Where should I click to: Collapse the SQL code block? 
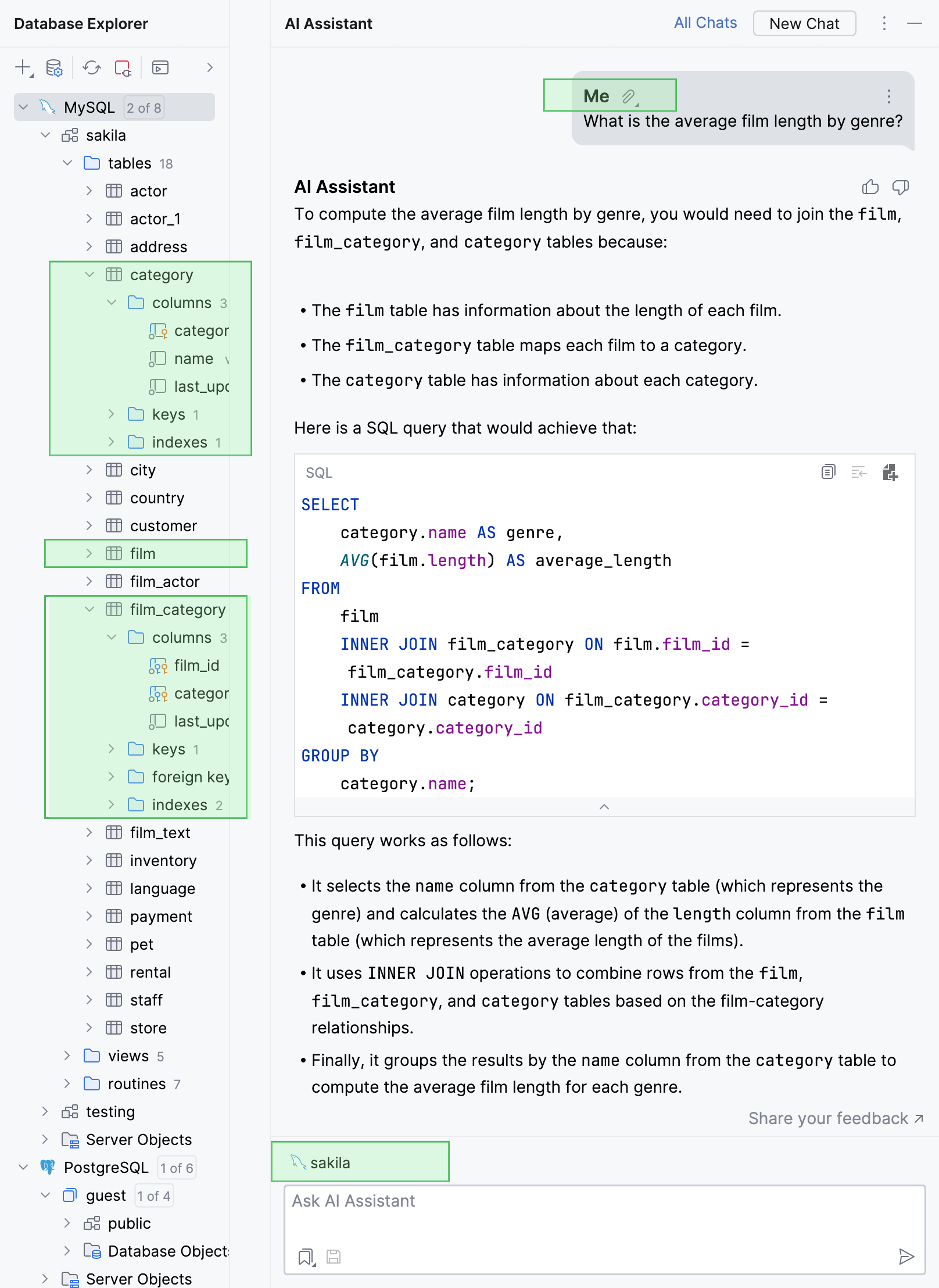click(604, 807)
